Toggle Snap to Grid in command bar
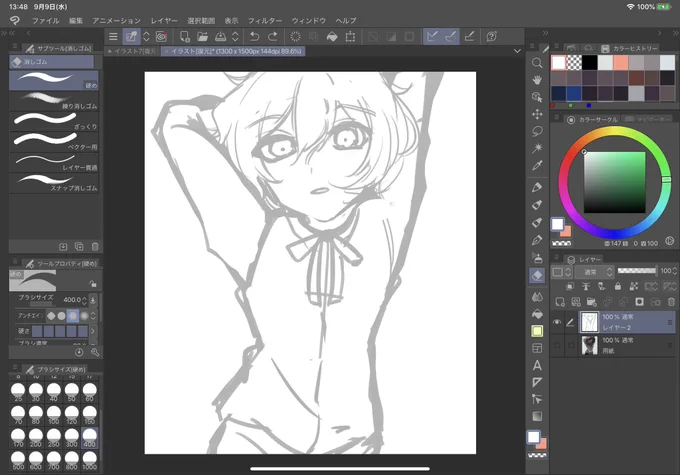The image size is (680, 475). [469, 36]
